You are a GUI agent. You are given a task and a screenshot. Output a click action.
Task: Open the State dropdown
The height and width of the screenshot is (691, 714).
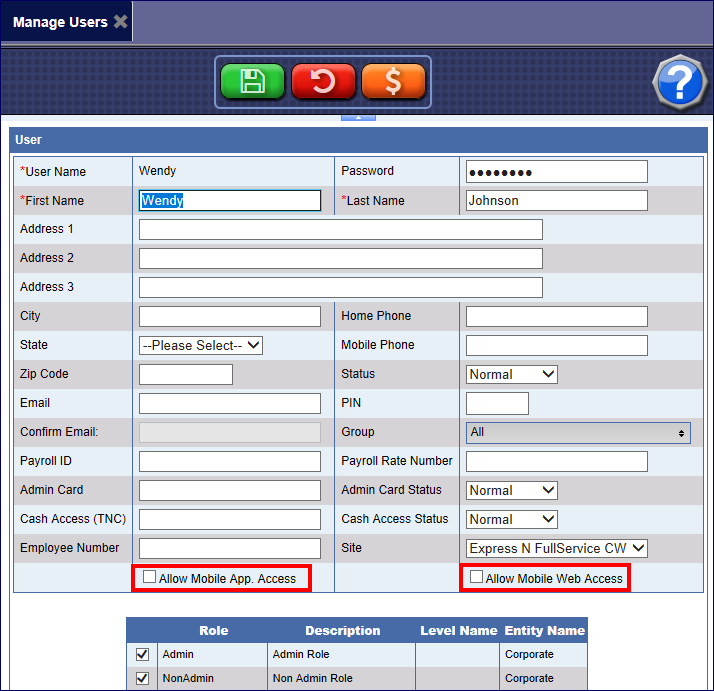point(201,345)
